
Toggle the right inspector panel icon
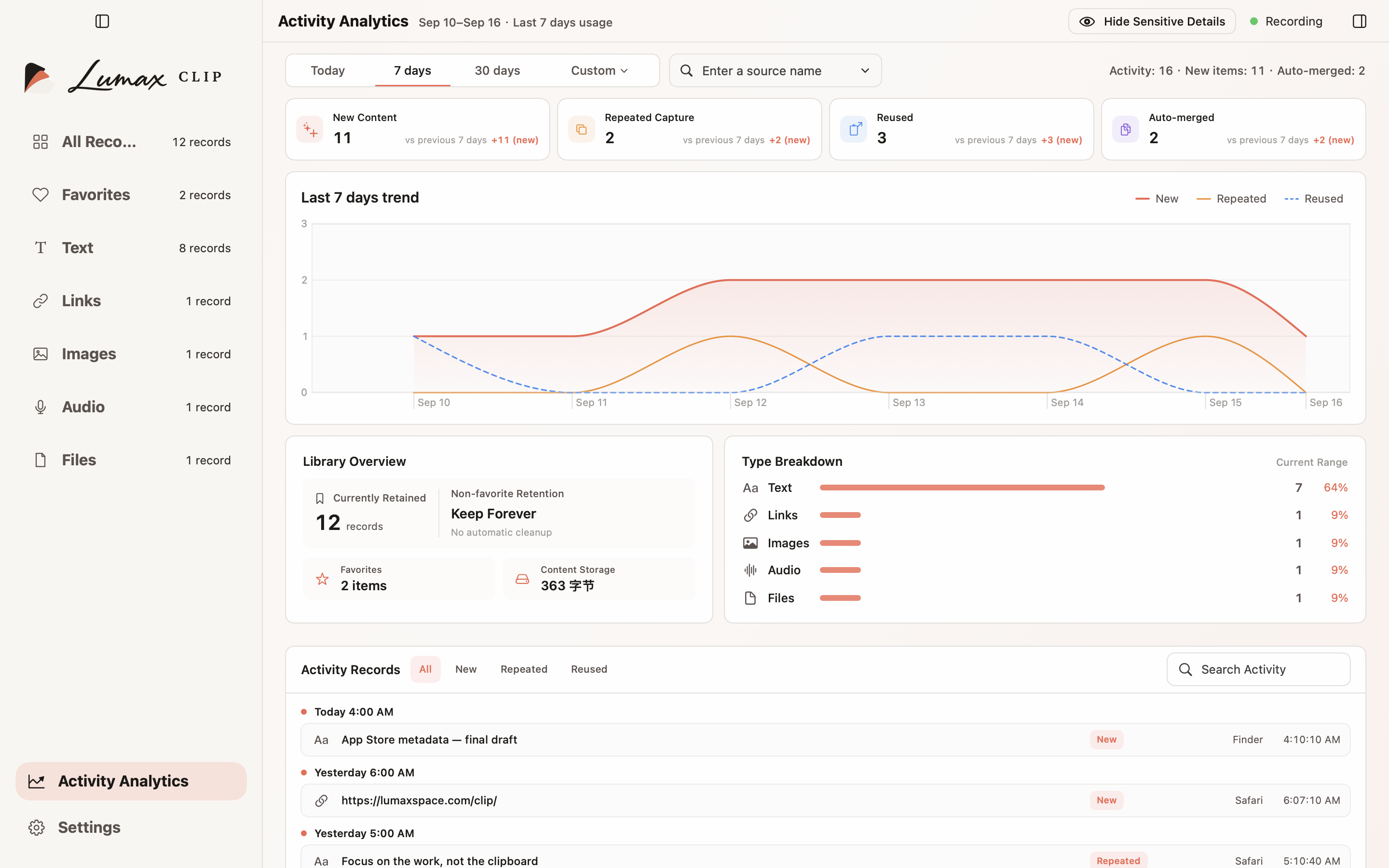[1359, 21]
